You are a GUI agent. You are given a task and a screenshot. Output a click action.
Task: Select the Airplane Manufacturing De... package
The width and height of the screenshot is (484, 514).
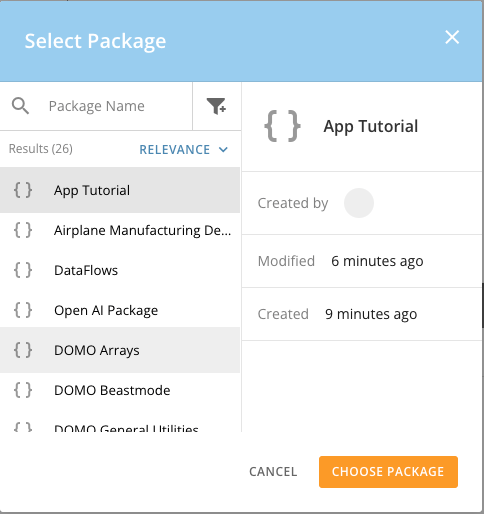click(x=120, y=230)
